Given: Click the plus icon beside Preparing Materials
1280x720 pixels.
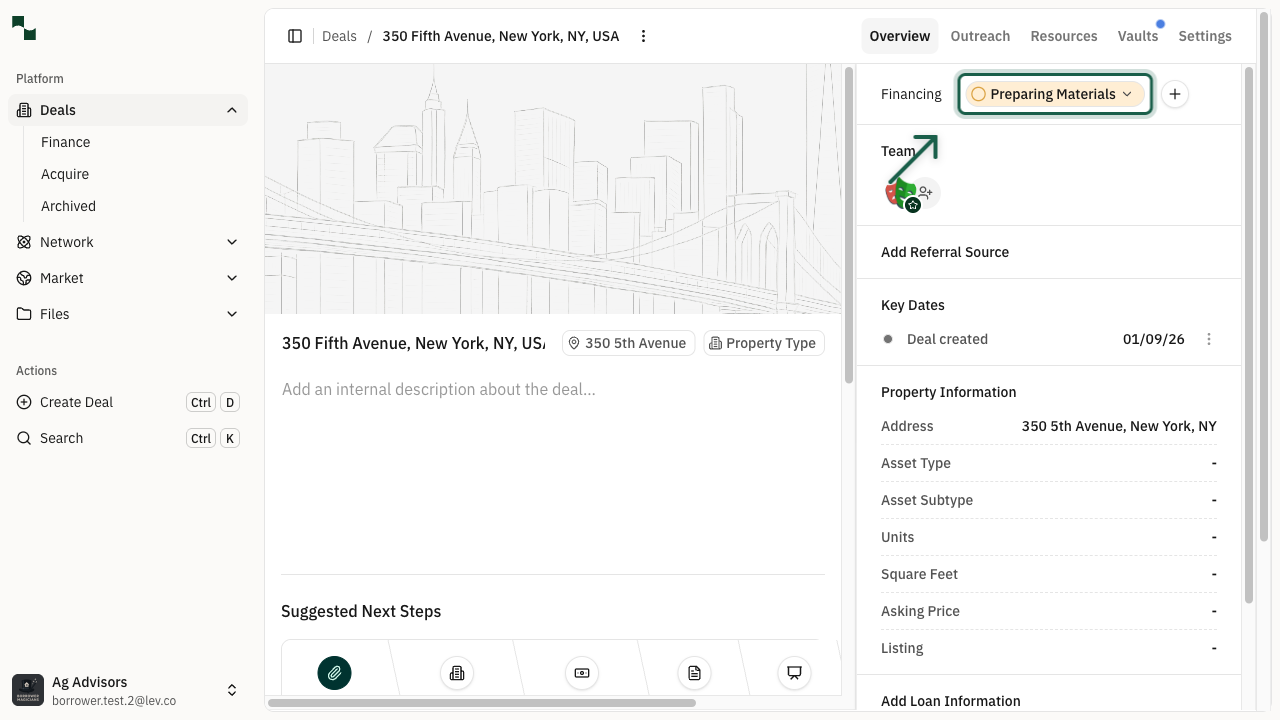Looking at the screenshot, I should [1175, 94].
